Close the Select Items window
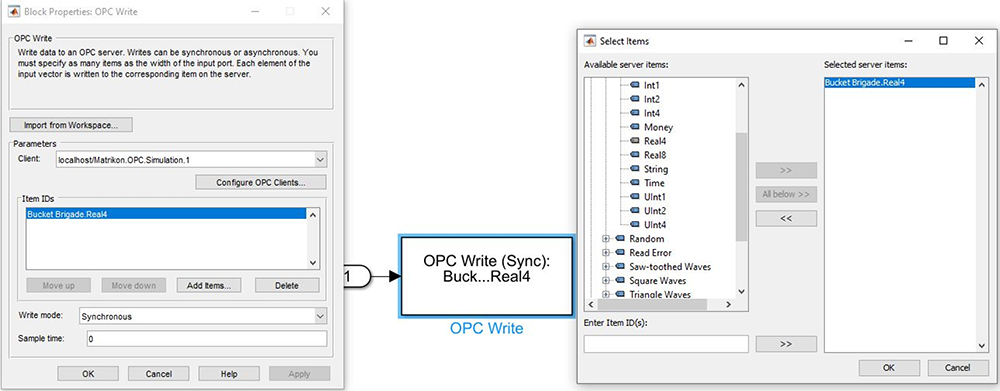 (x=979, y=40)
